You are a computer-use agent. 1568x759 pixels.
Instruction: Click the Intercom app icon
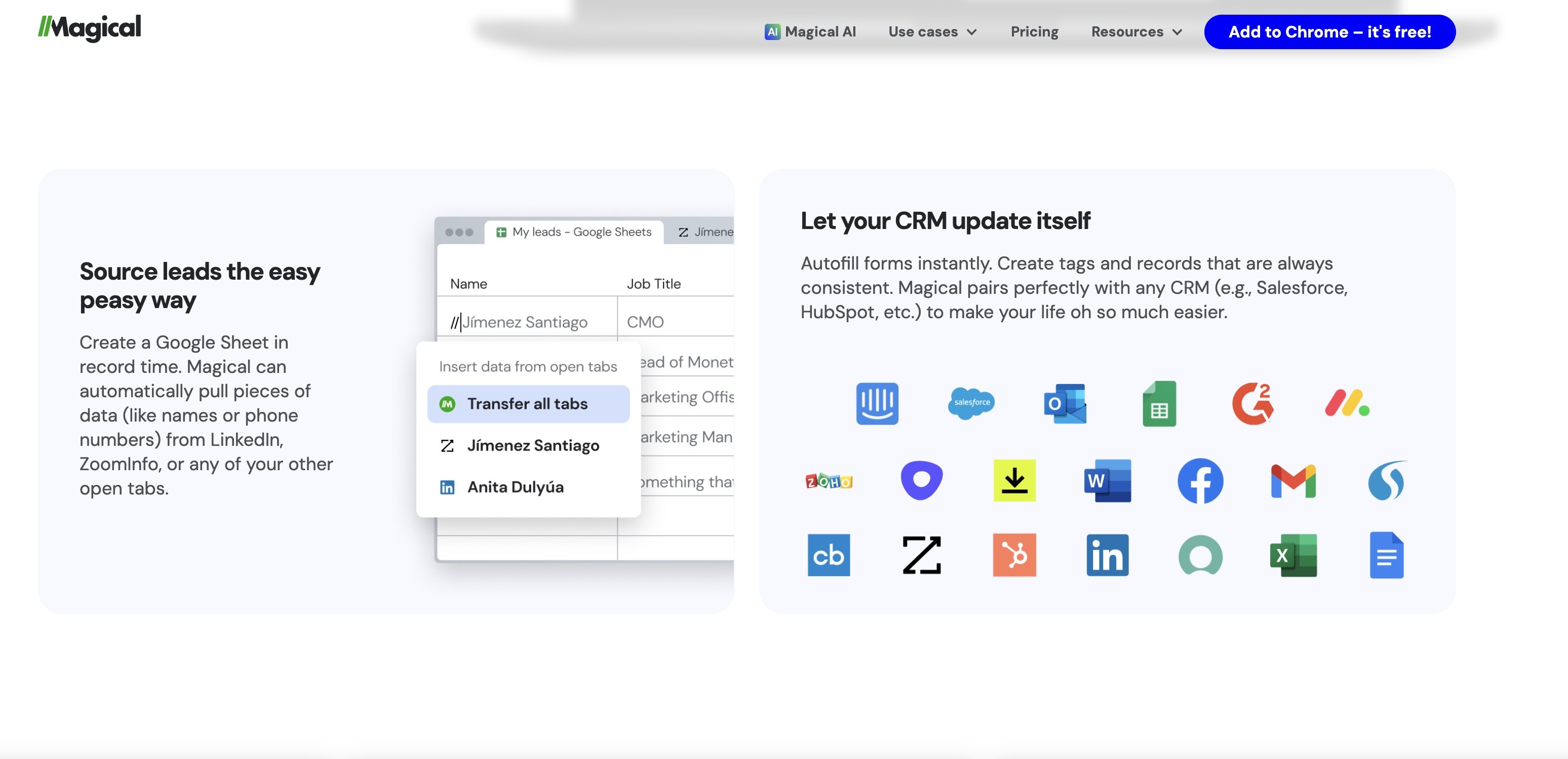click(x=877, y=403)
